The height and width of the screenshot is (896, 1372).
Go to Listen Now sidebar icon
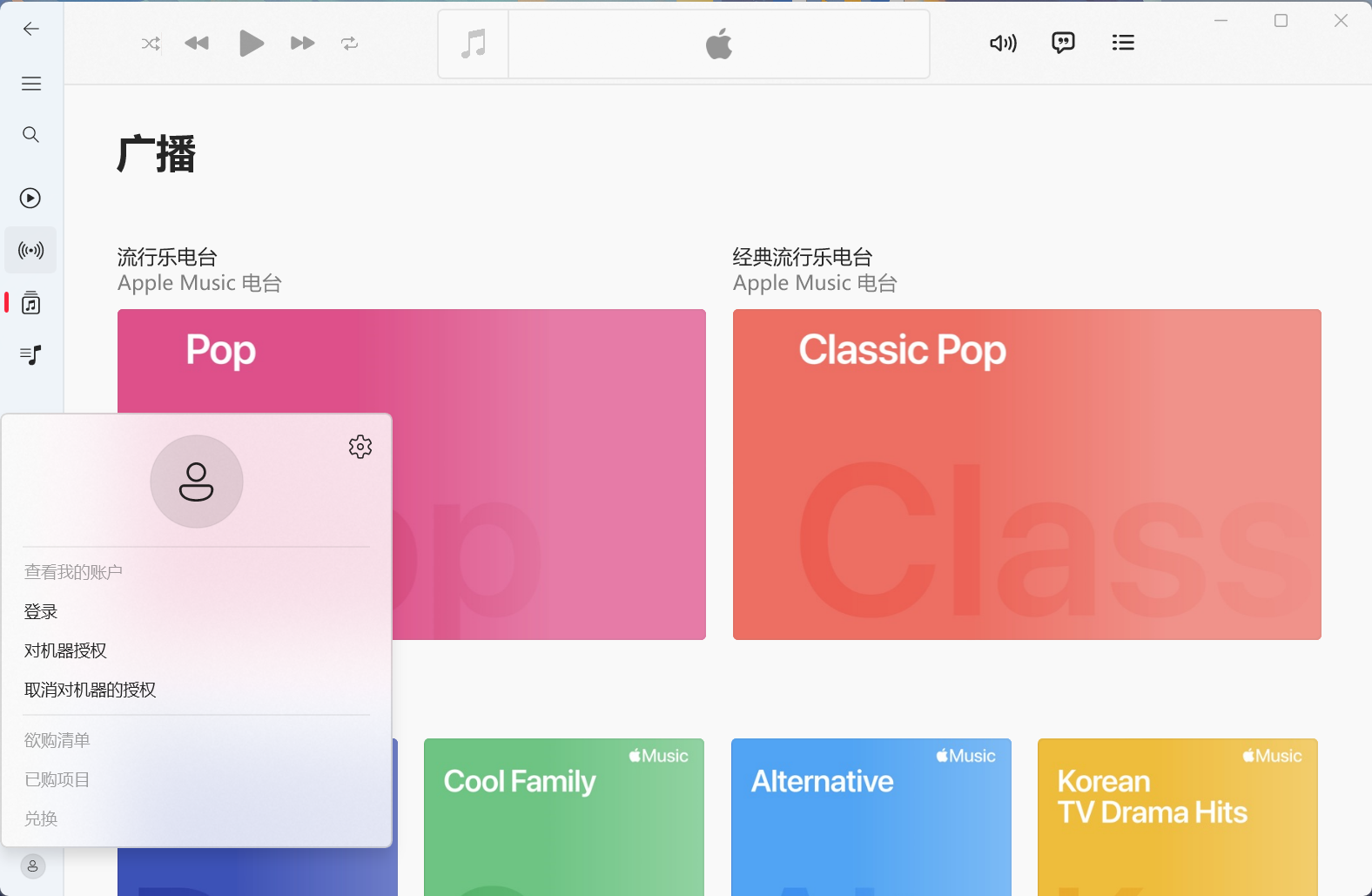click(30, 199)
